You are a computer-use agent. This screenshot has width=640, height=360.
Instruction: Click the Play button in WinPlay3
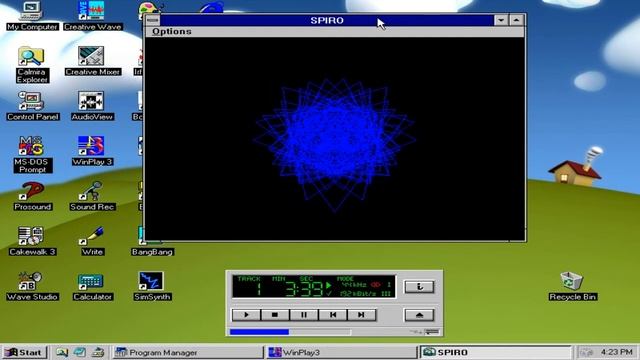click(246, 315)
